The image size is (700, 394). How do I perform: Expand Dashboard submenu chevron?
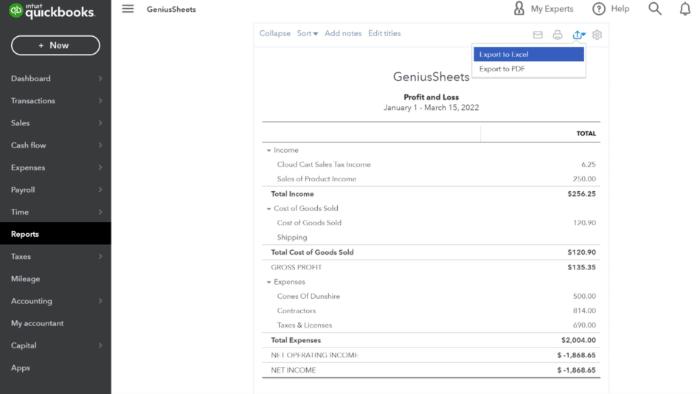[100, 79]
